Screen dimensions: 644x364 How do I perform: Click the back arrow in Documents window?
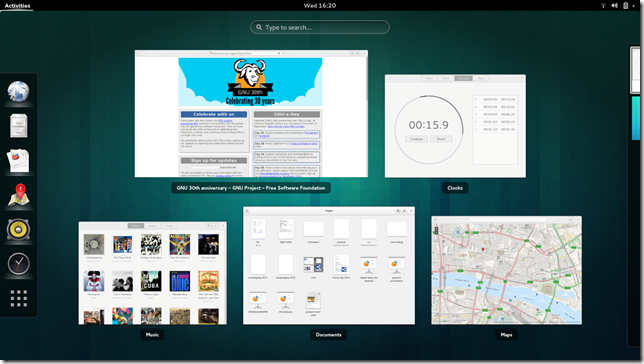coord(247,210)
